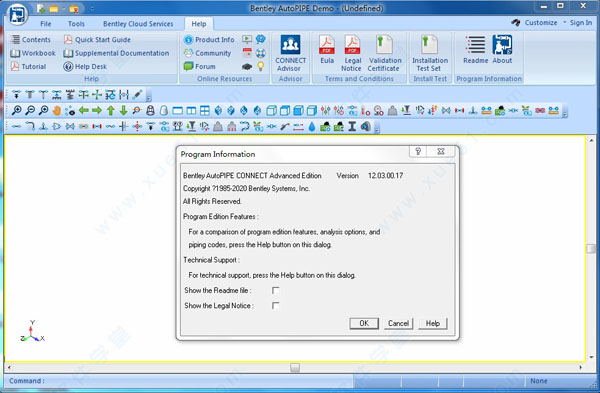Open the Tools tab
The height and width of the screenshot is (393, 600).
(76, 24)
